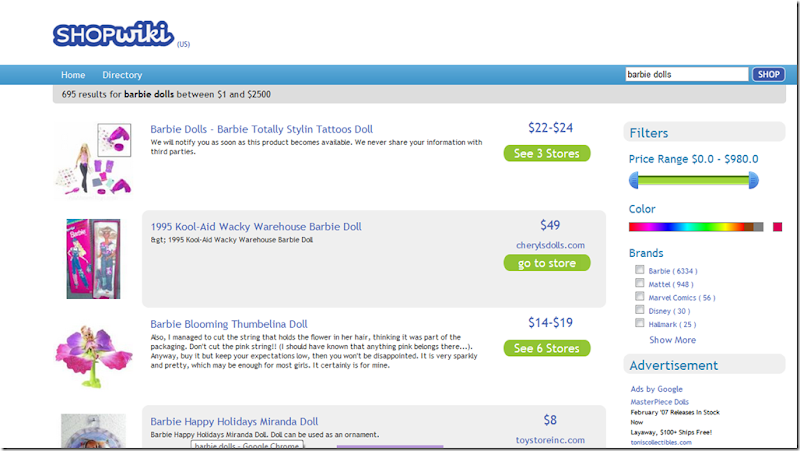Screen dimensions: 800x451
Task: Open 1995 Kool-Aid Wacky Warehouse Barbie Doll link
Action: coord(256,227)
